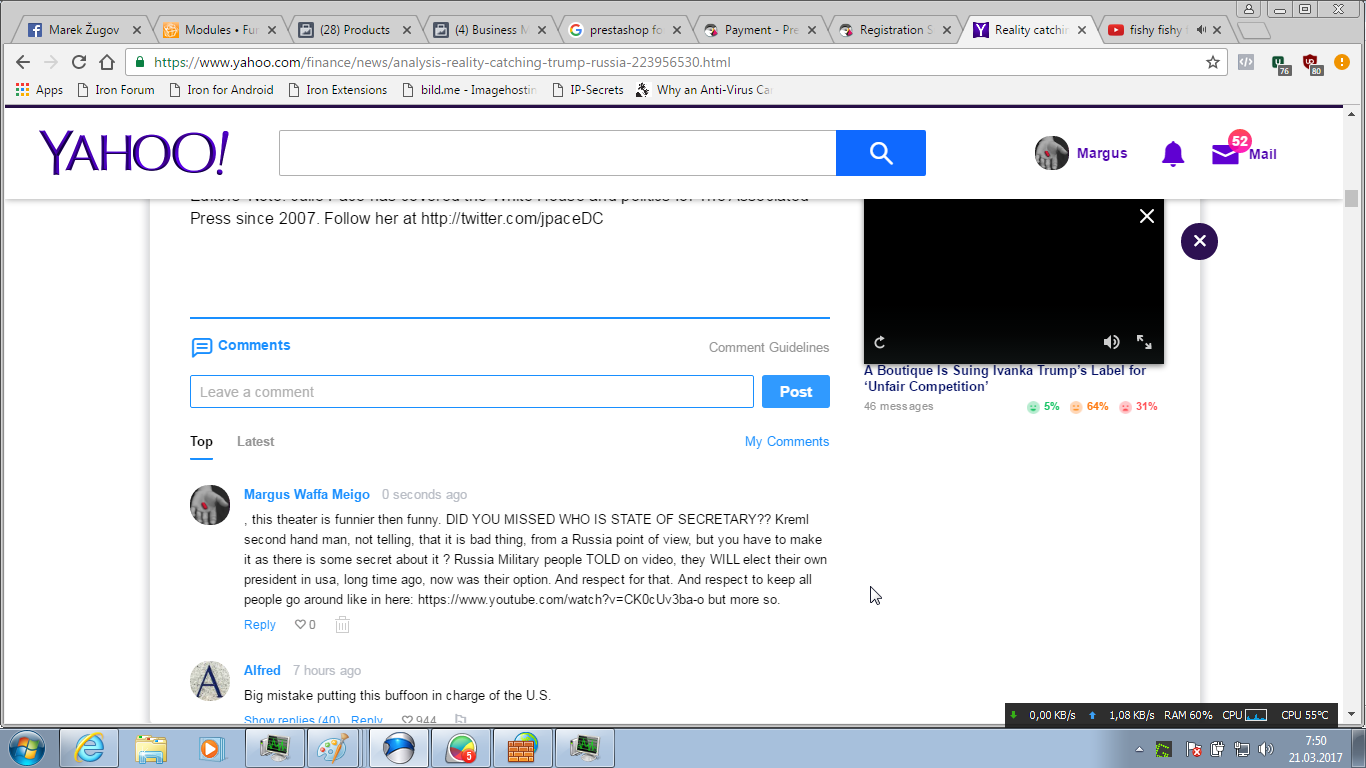Go to browser home page icon
Screen dimensions: 1366x768
click(x=107, y=62)
